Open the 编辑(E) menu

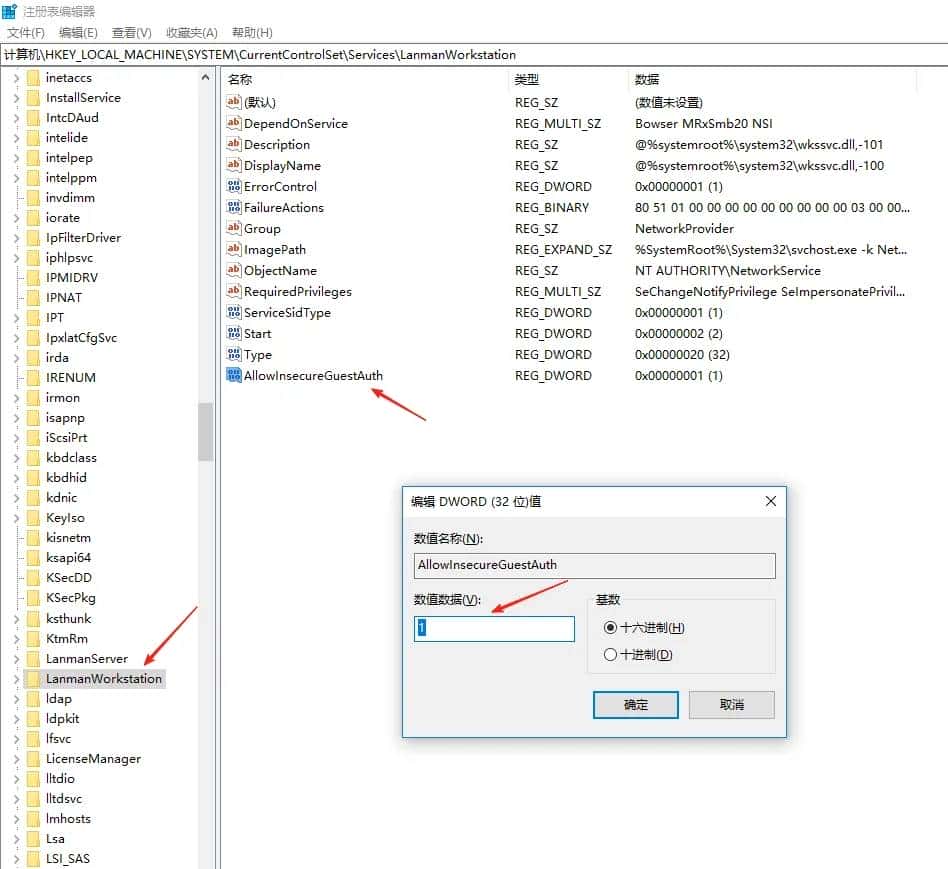(78, 33)
